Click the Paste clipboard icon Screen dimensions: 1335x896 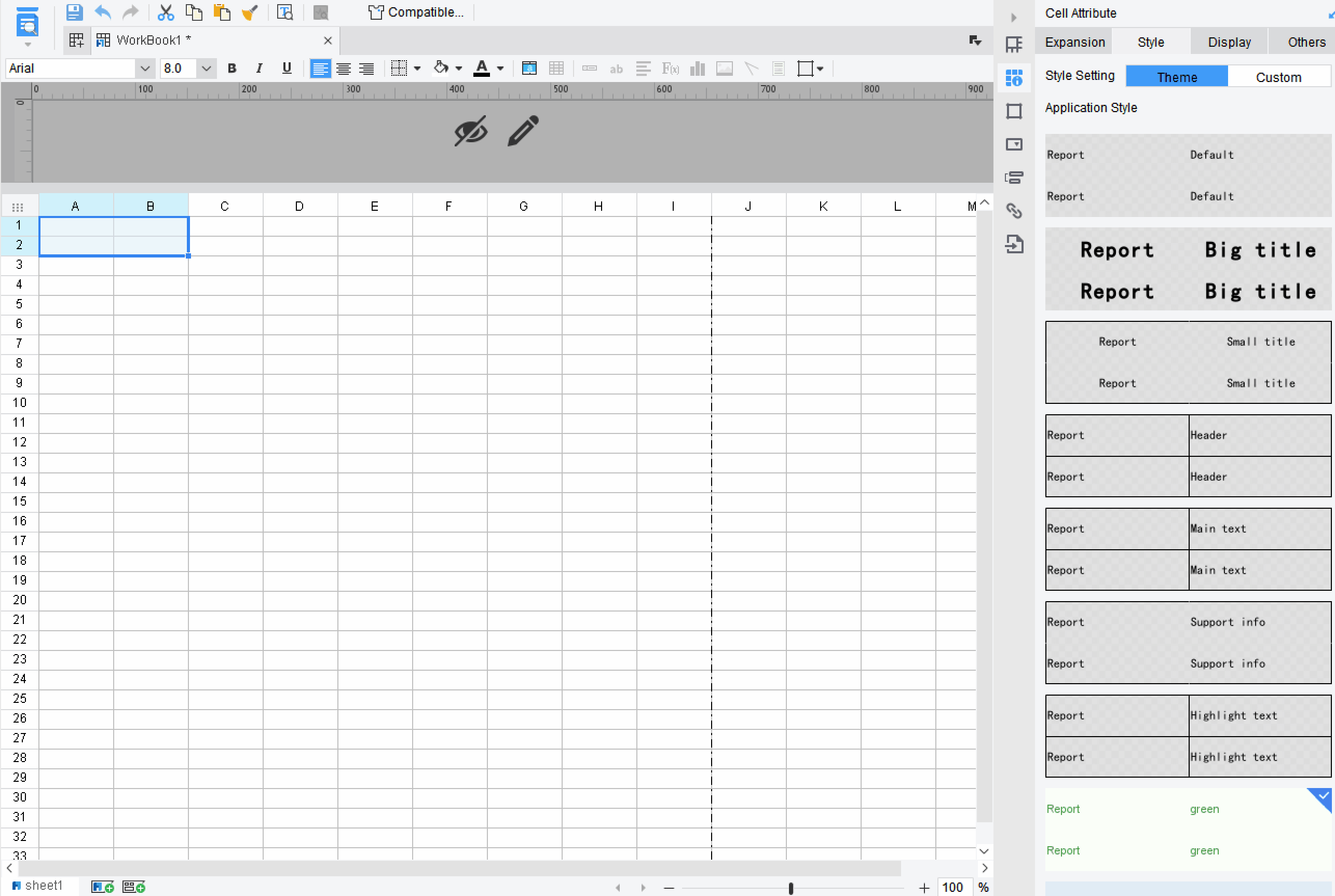coord(222,12)
